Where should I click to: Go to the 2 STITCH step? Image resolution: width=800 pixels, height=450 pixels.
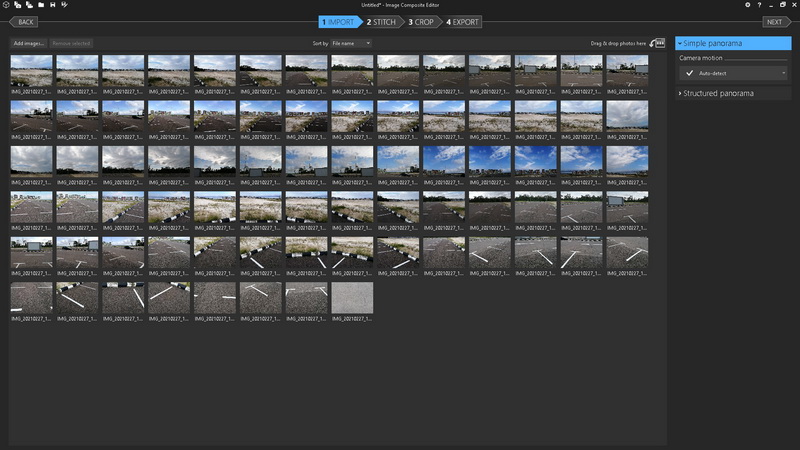381,21
